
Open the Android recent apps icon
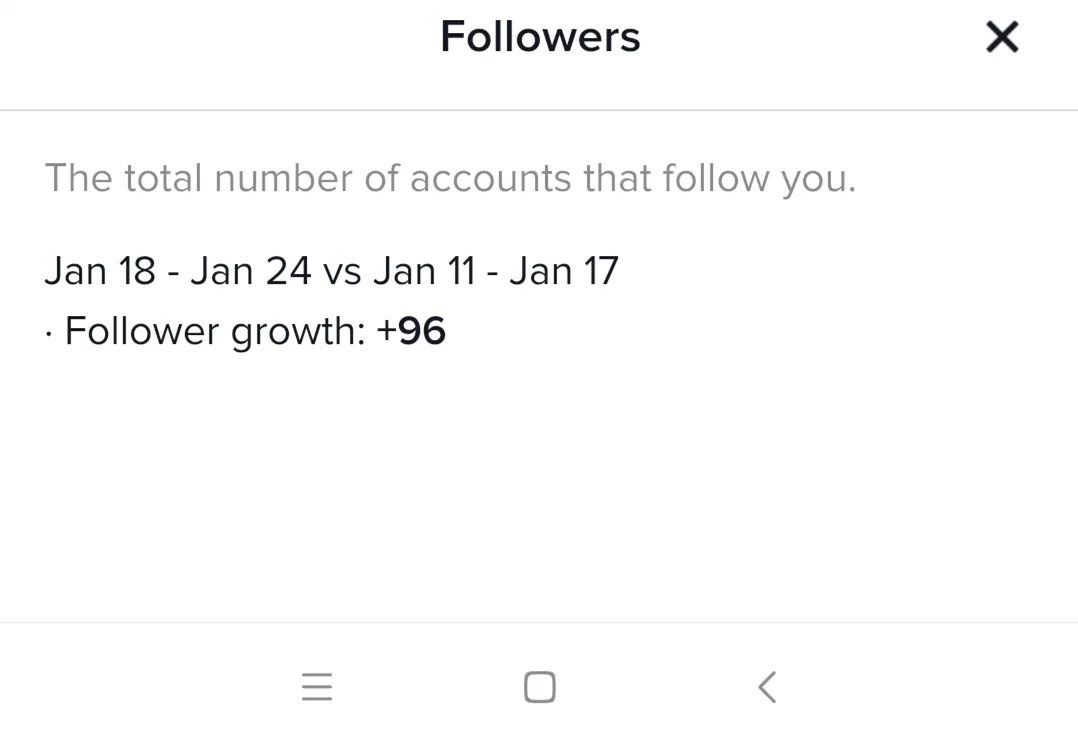(317, 687)
